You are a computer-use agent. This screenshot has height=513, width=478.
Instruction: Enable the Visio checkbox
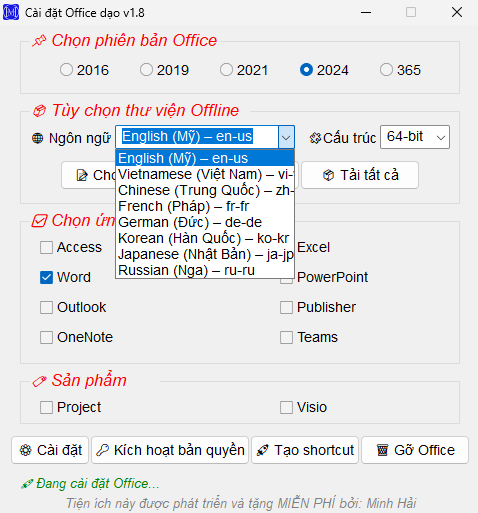click(x=286, y=407)
